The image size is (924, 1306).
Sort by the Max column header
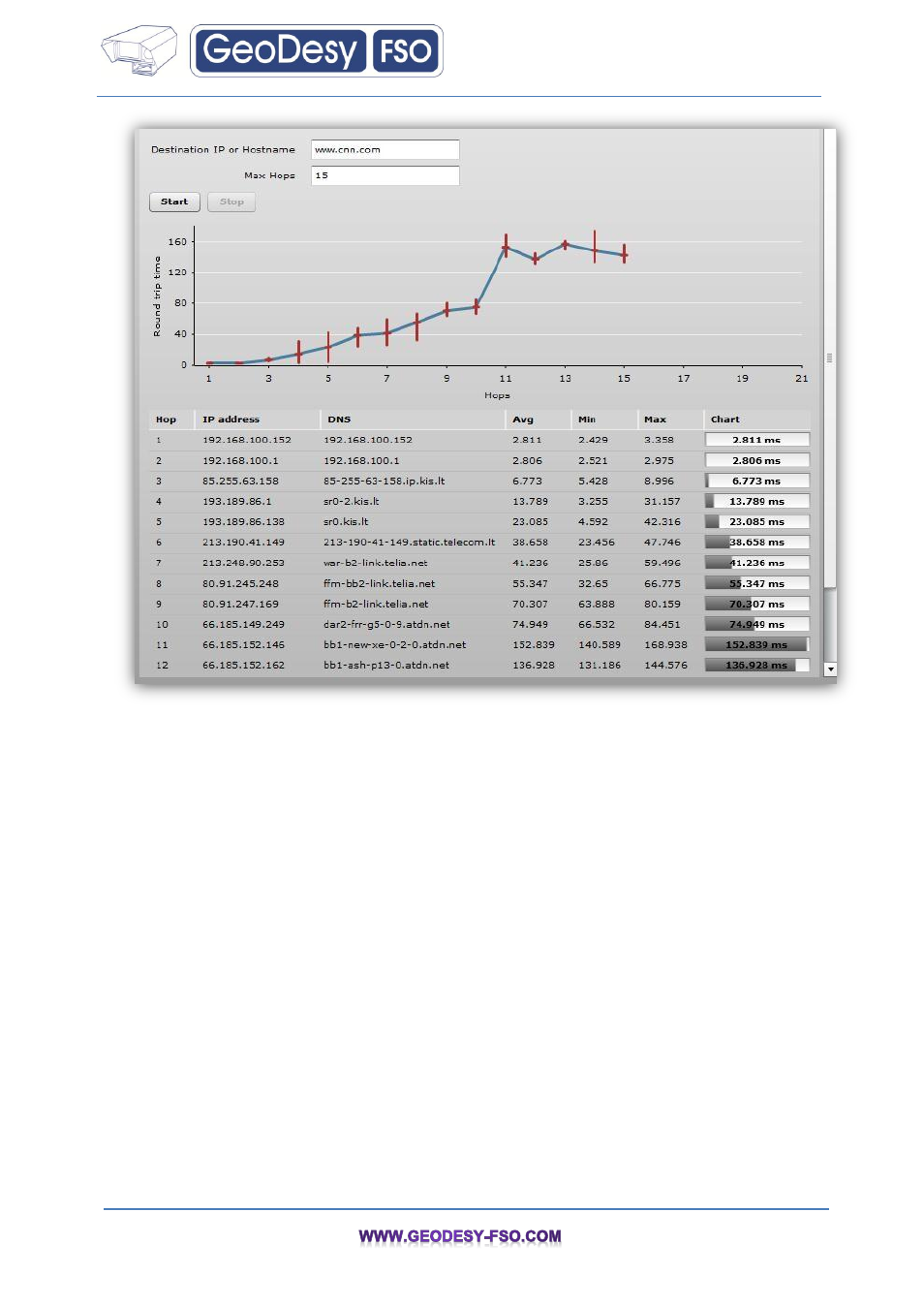coord(655,420)
